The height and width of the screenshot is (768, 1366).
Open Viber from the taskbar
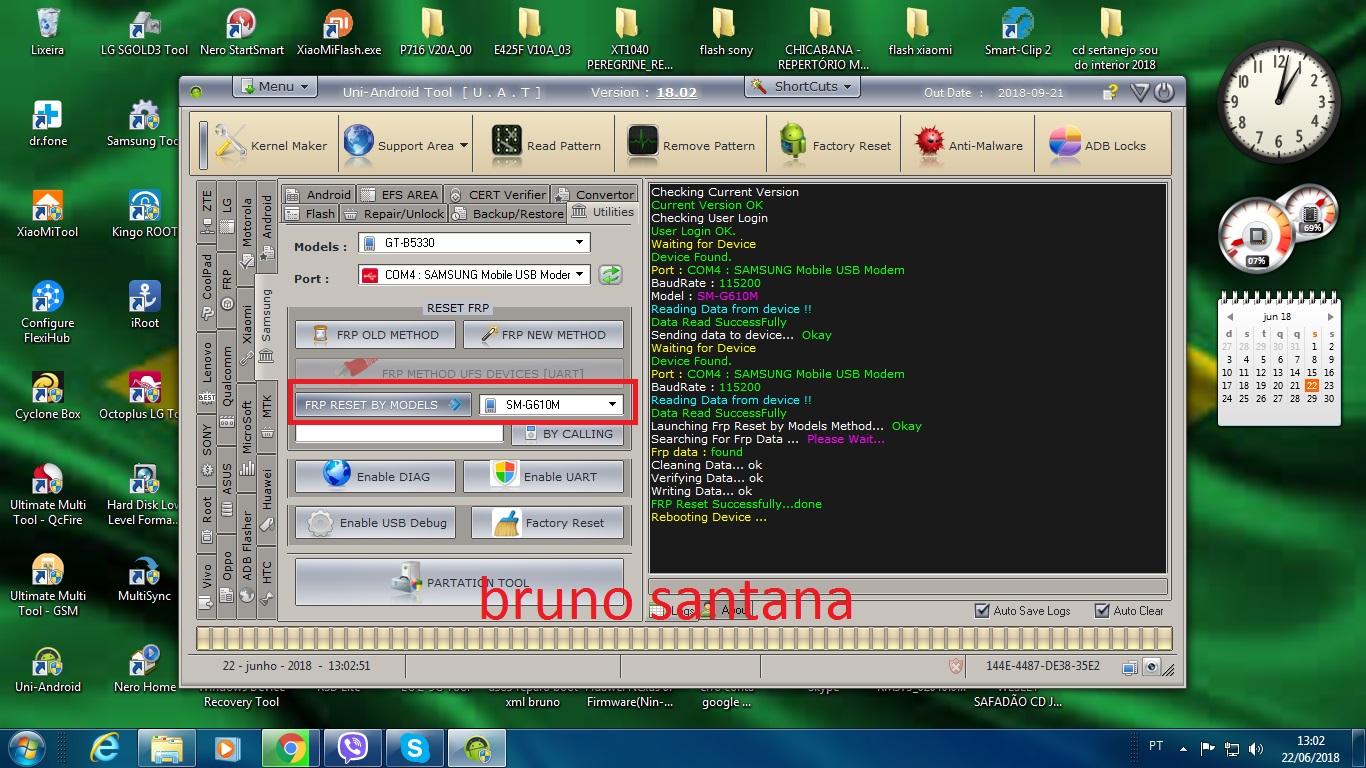[x=353, y=747]
